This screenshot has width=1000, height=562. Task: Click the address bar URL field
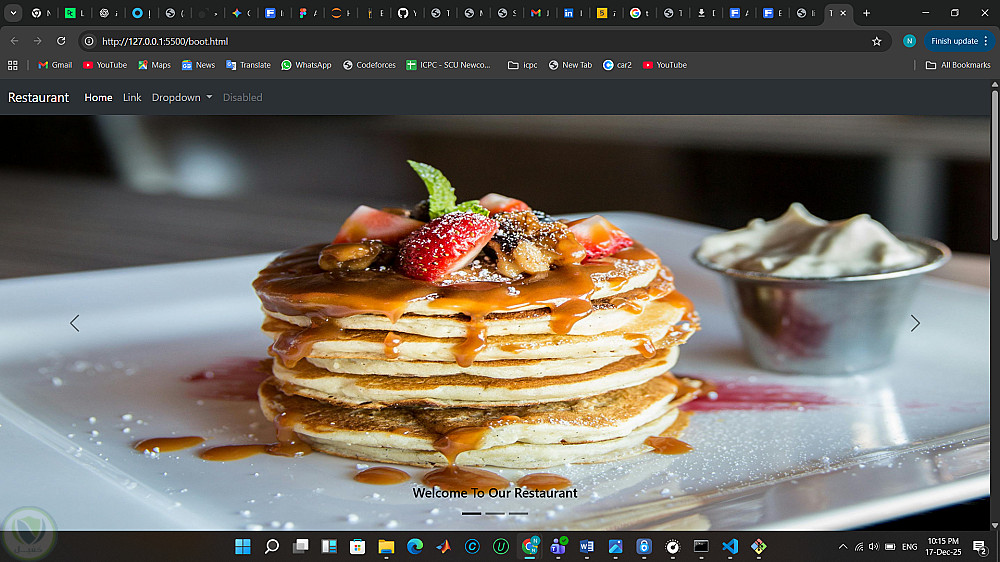pyautogui.click(x=478, y=41)
